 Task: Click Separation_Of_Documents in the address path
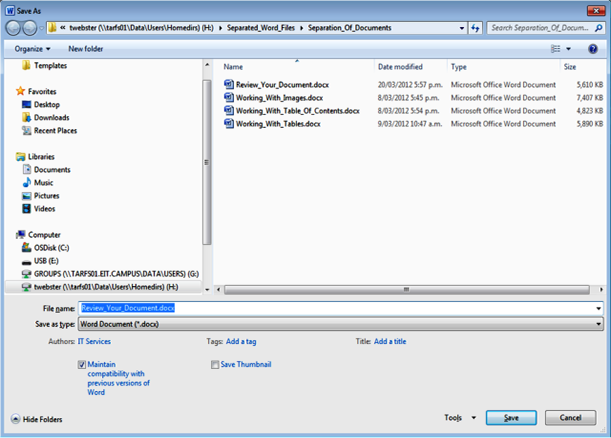coord(350,28)
